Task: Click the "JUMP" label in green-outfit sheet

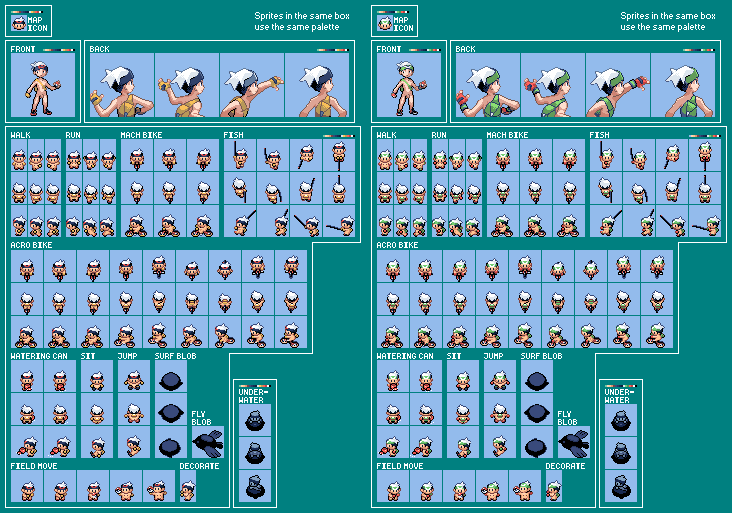Action: point(493,356)
